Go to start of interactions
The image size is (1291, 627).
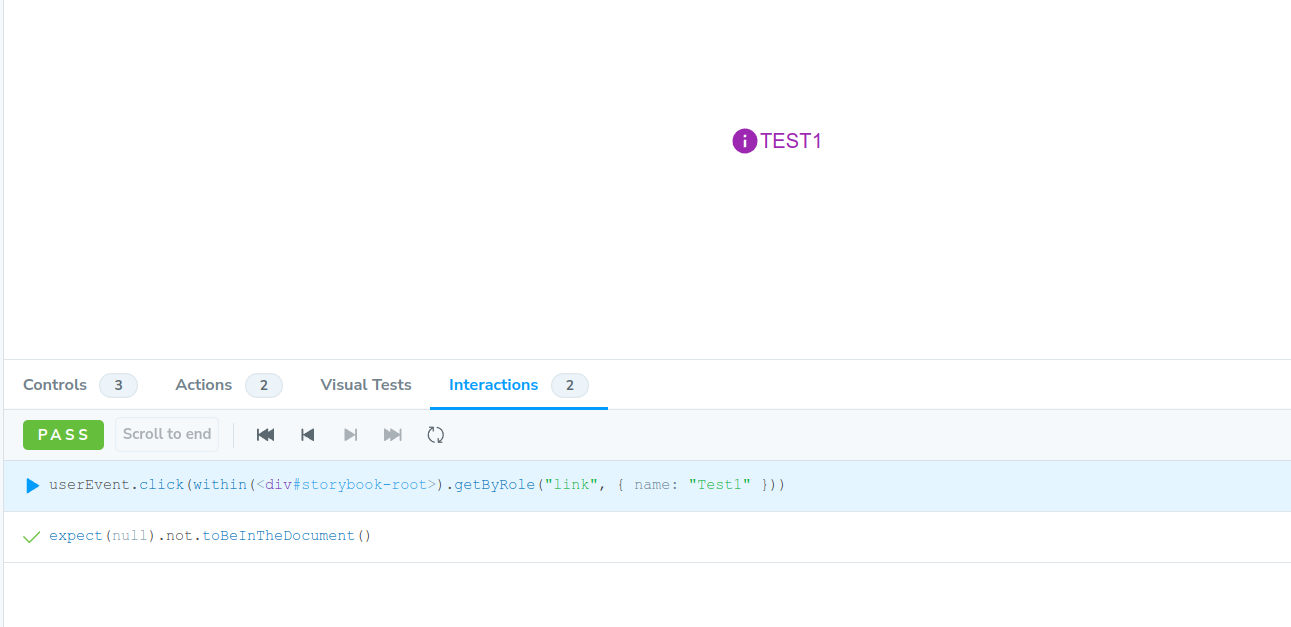click(x=265, y=435)
